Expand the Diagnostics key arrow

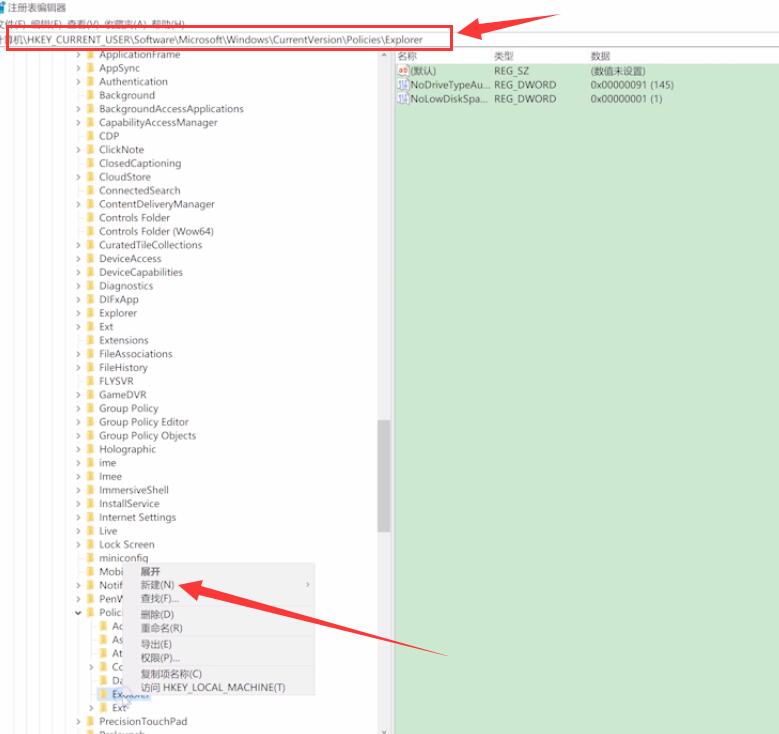(x=78, y=286)
